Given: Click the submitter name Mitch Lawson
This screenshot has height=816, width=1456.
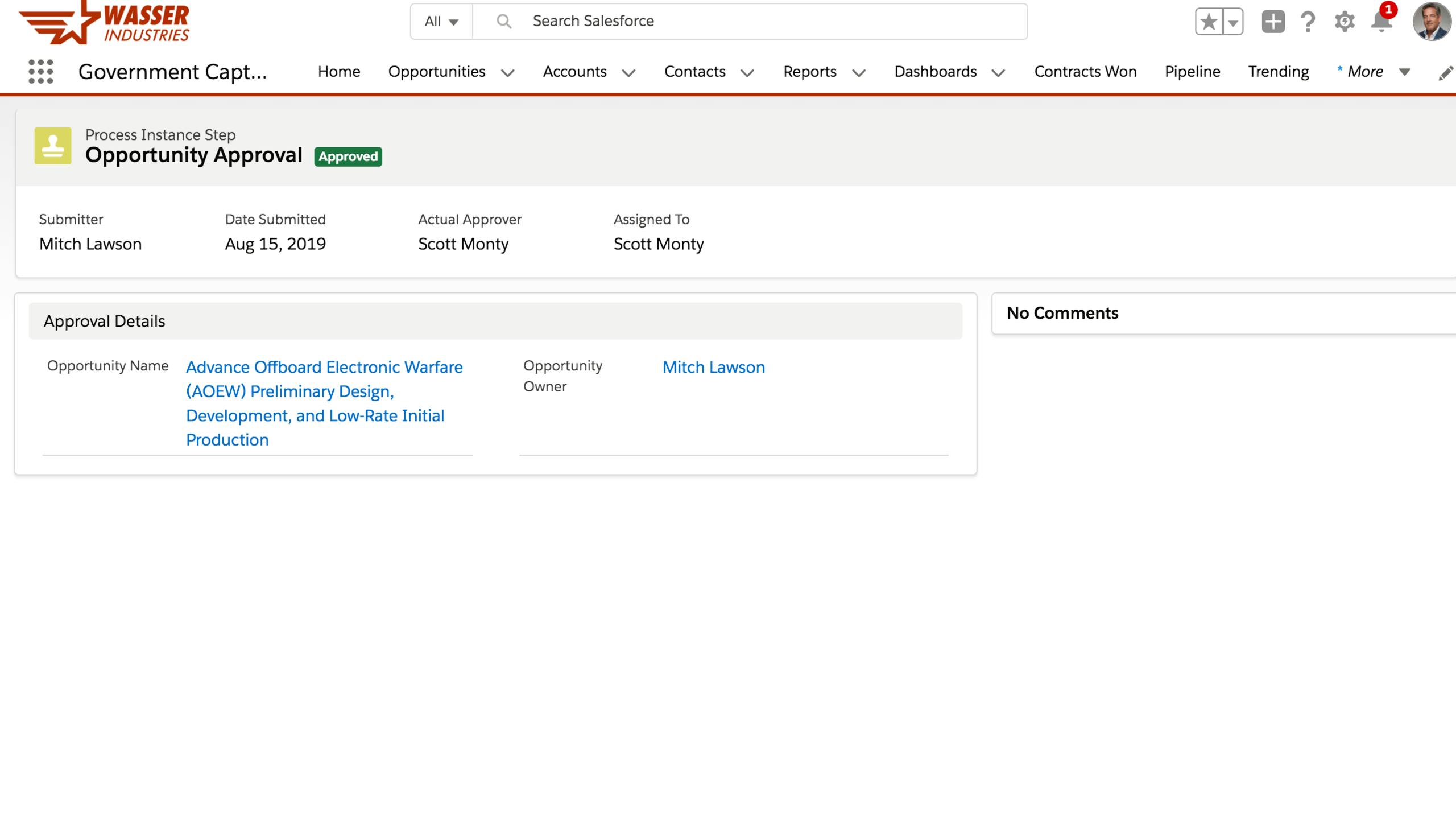Looking at the screenshot, I should point(90,244).
